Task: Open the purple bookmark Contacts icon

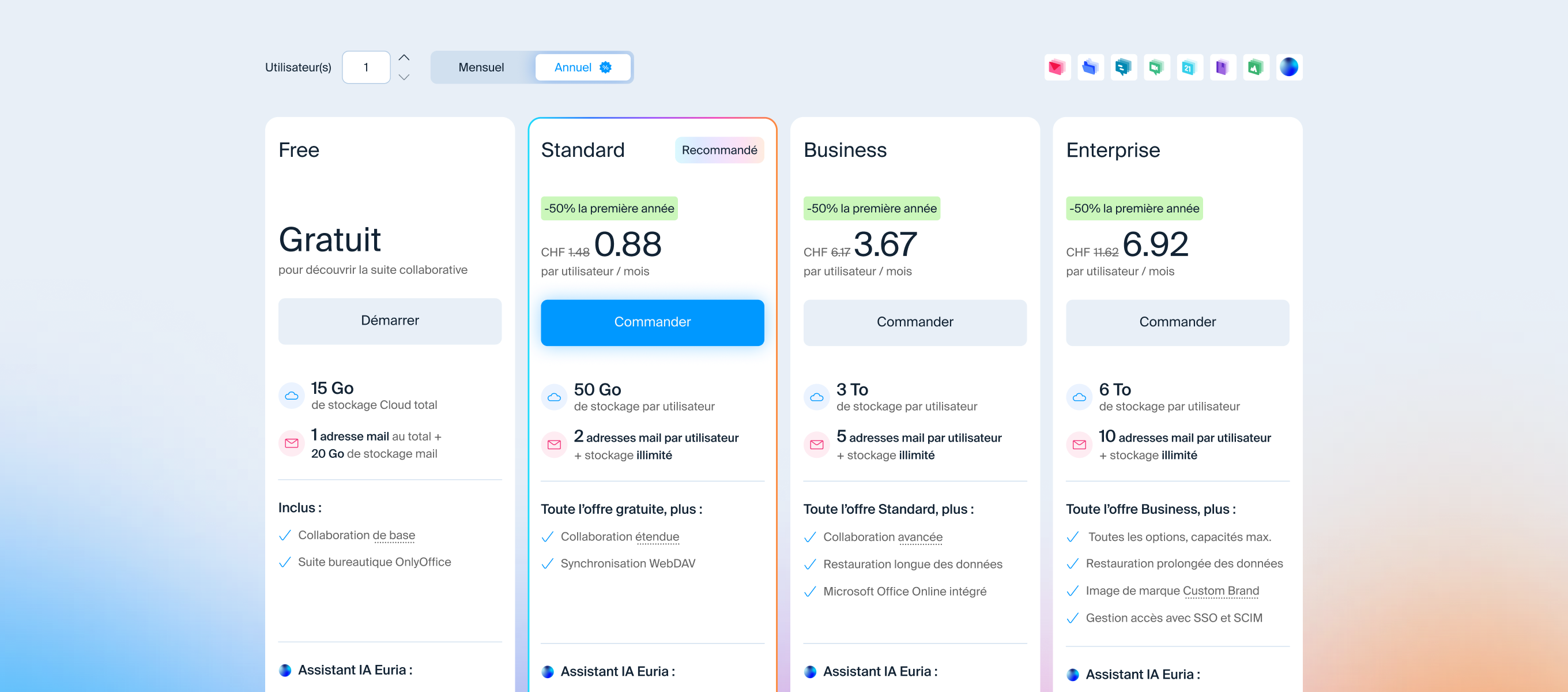Action: 1222,67
